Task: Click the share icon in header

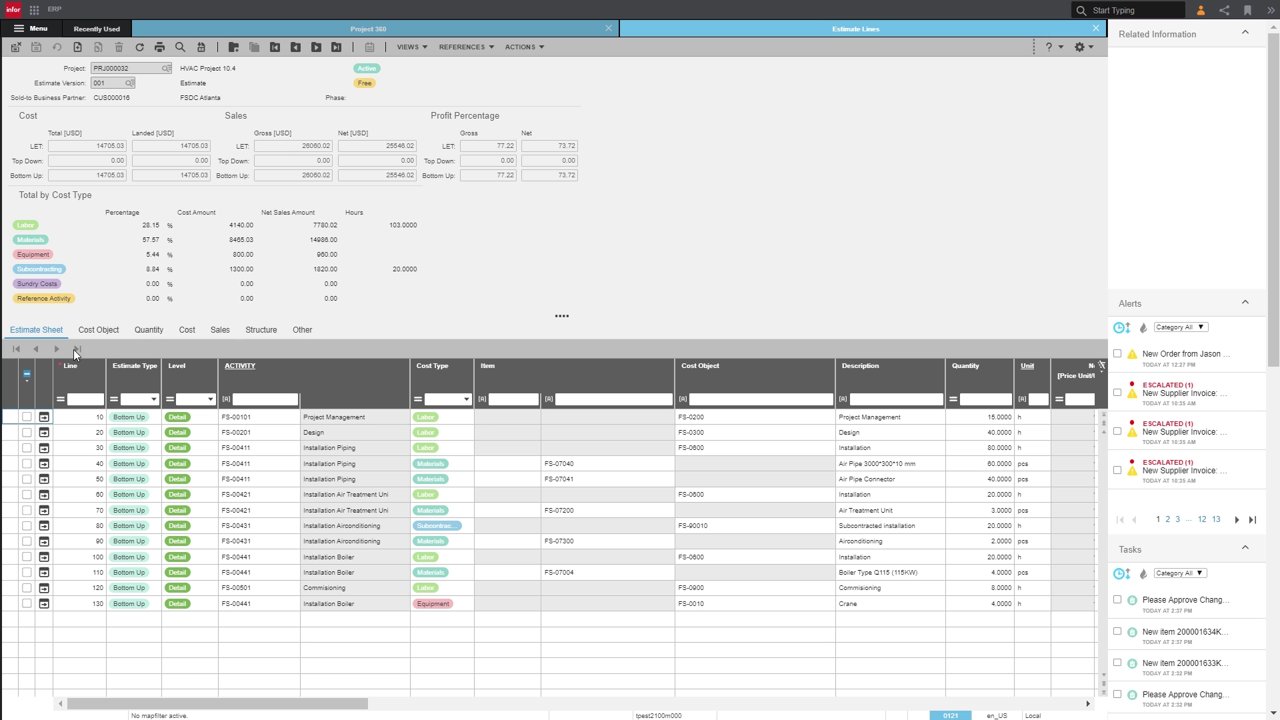Action: click(x=1225, y=10)
